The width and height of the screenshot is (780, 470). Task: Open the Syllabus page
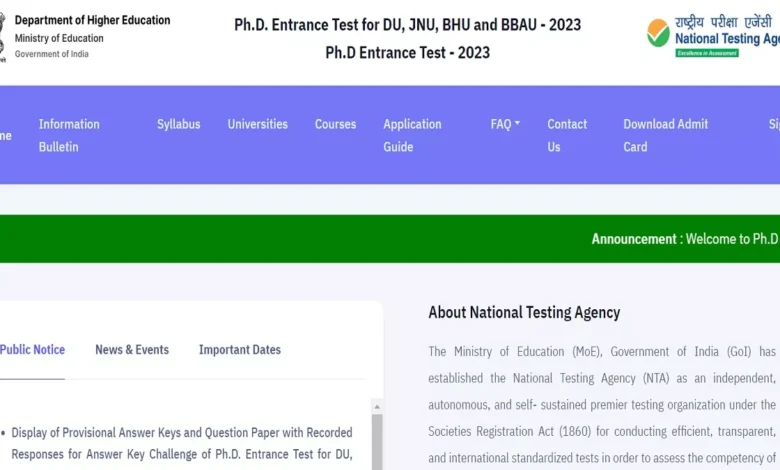[178, 124]
